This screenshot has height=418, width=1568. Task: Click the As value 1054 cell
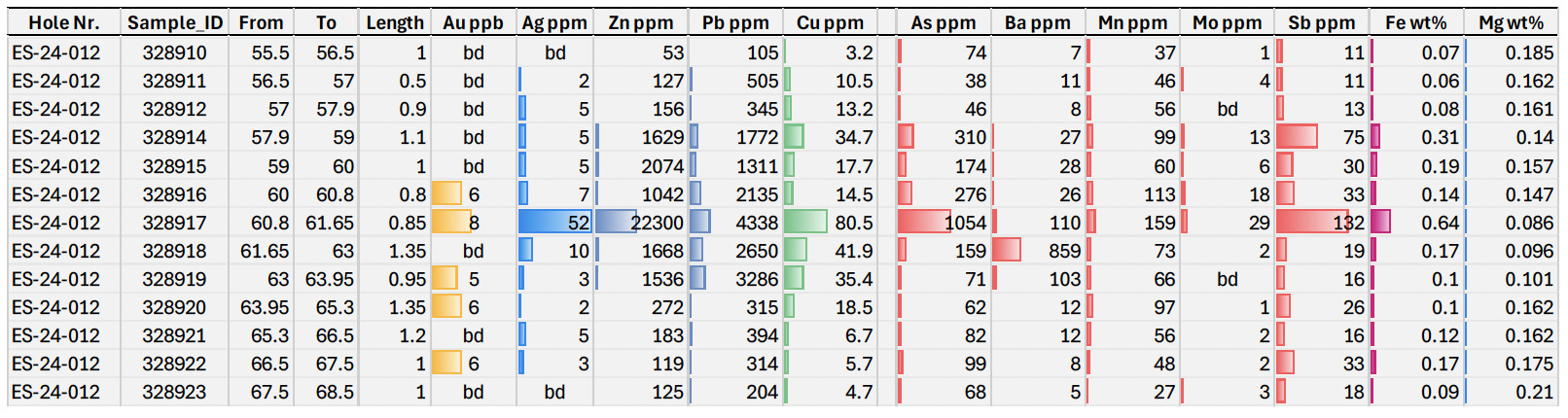(x=943, y=223)
